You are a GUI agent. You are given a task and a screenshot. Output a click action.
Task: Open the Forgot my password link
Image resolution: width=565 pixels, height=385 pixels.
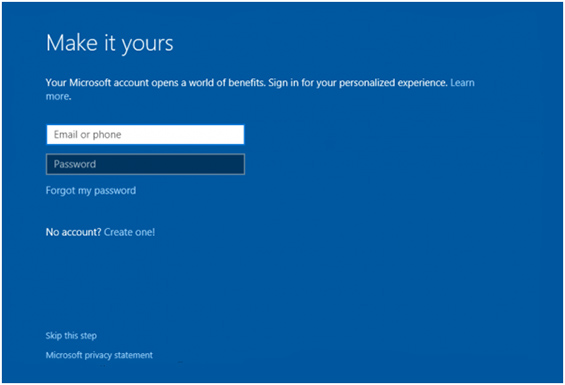pos(91,191)
